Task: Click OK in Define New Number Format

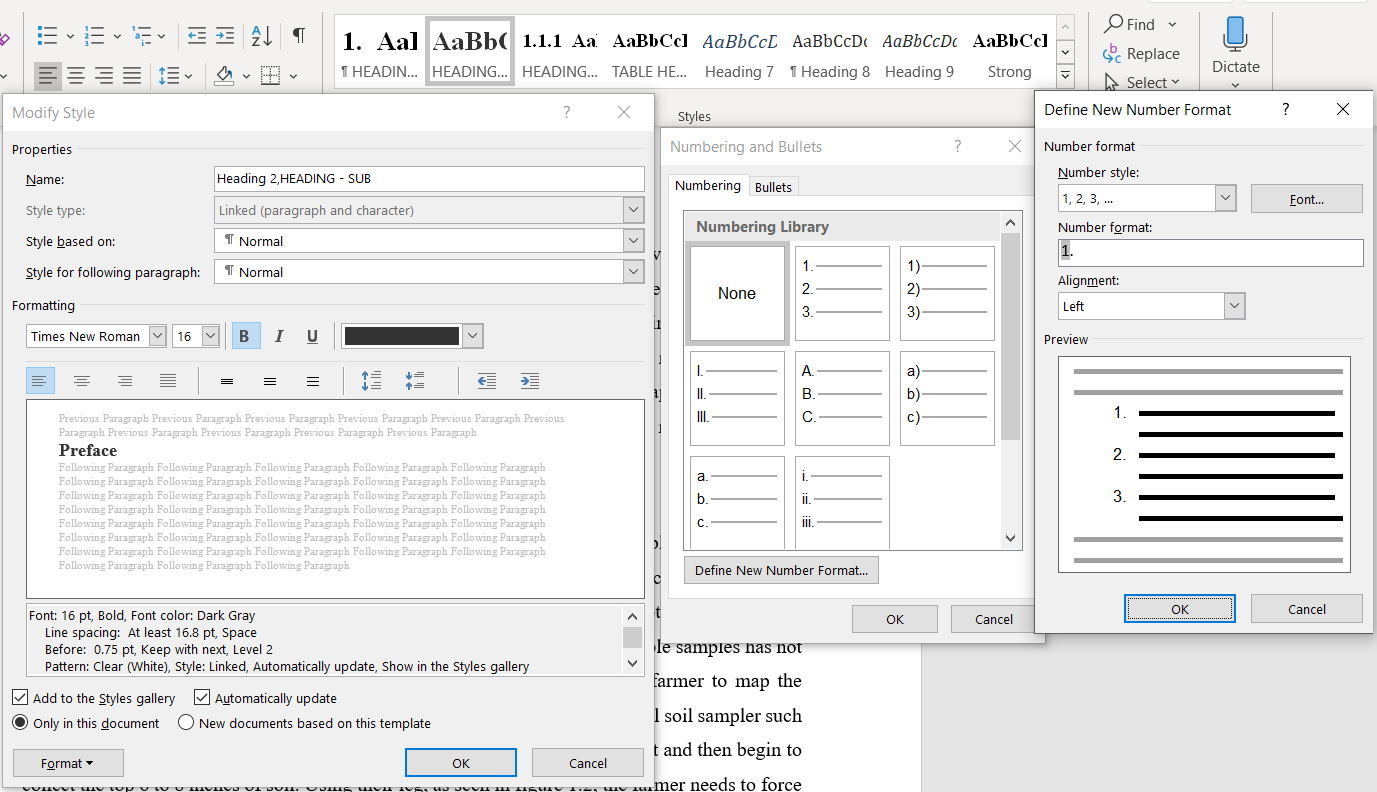Action: (x=1180, y=609)
